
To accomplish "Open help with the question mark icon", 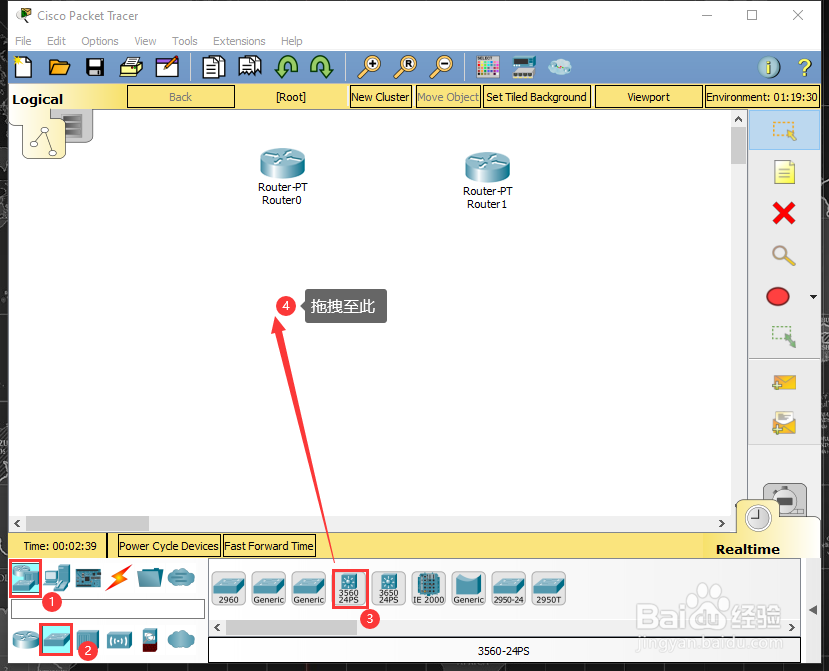I will (x=804, y=67).
